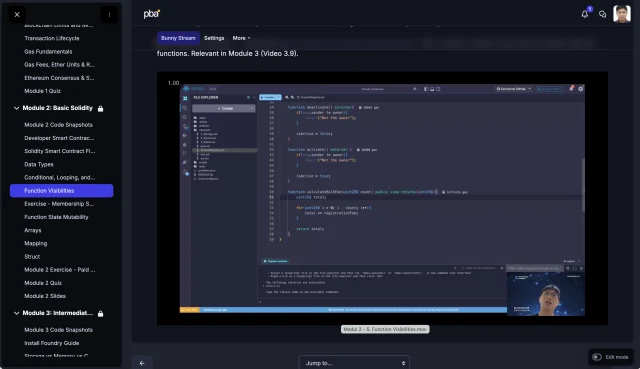Click the lock icon beside Module 2
Viewport: 640px width, 369px height.
[x=100, y=109]
